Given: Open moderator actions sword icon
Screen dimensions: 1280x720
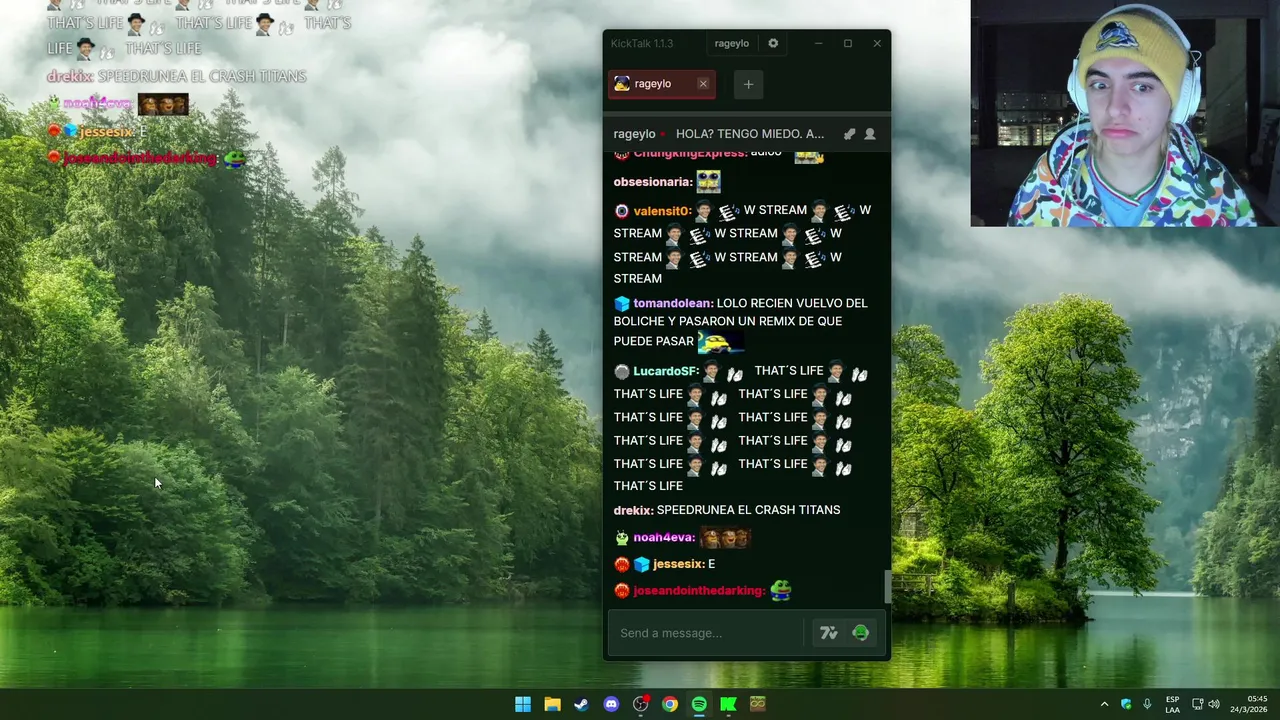Looking at the screenshot, I should point(849,134).
